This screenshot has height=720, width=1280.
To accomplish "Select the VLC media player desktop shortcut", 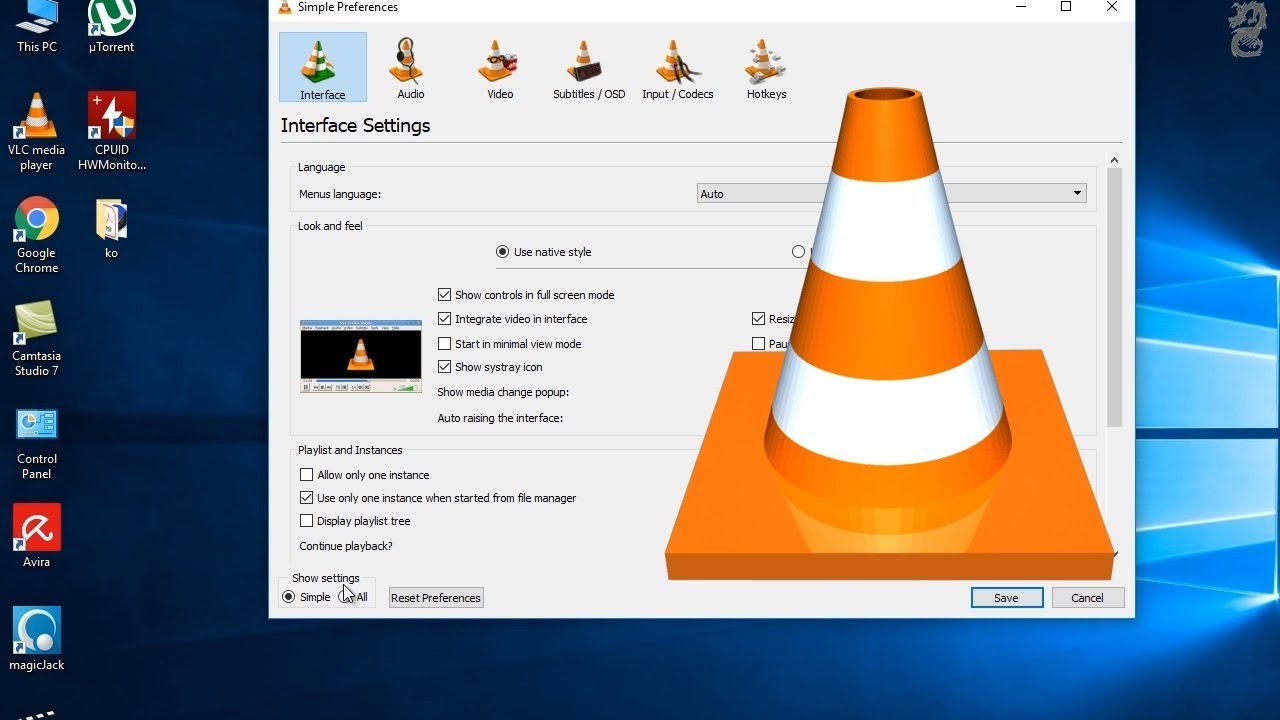I will click(37, 132).
